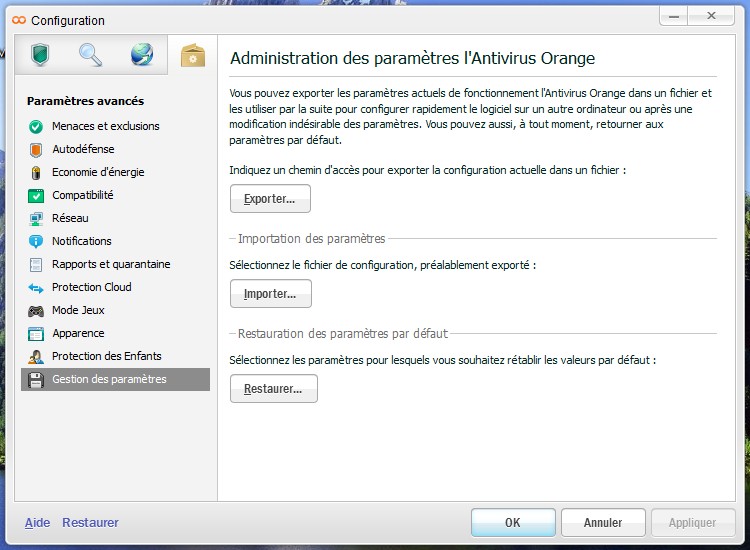The width and height of the screenshot is (750, 550).
Task: Click the person icon for Protection des Enfants
Action: (36, 356)
